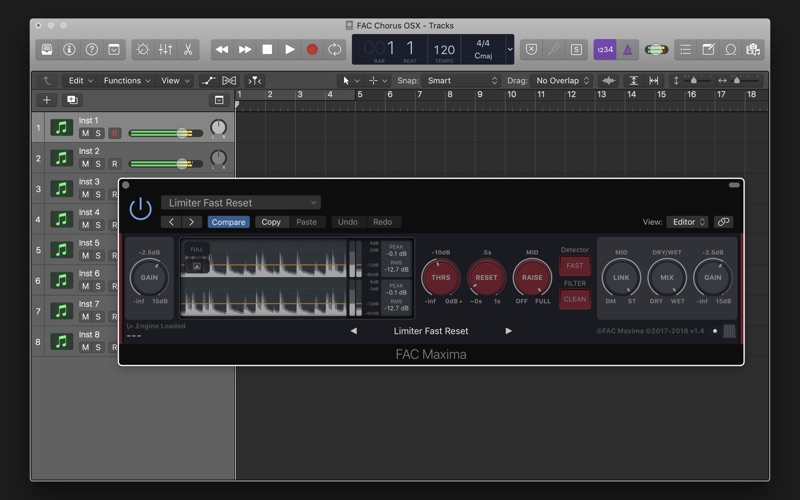Open the View menu in Tracks area
800x500 pixels.
(175, 81)
